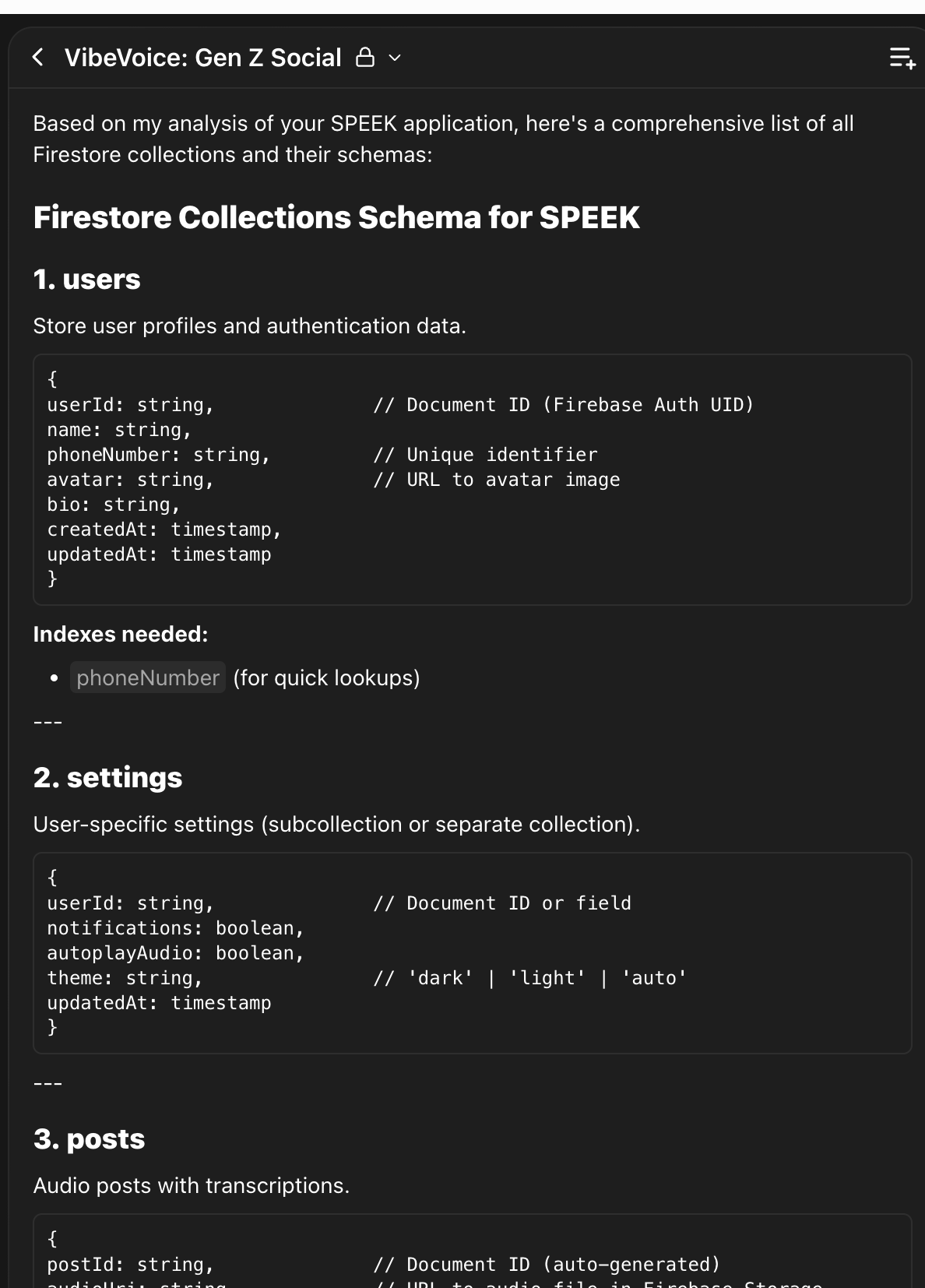Click the Indexes needed label
The height and width of the screenshot is (1288, 925).
120,634
